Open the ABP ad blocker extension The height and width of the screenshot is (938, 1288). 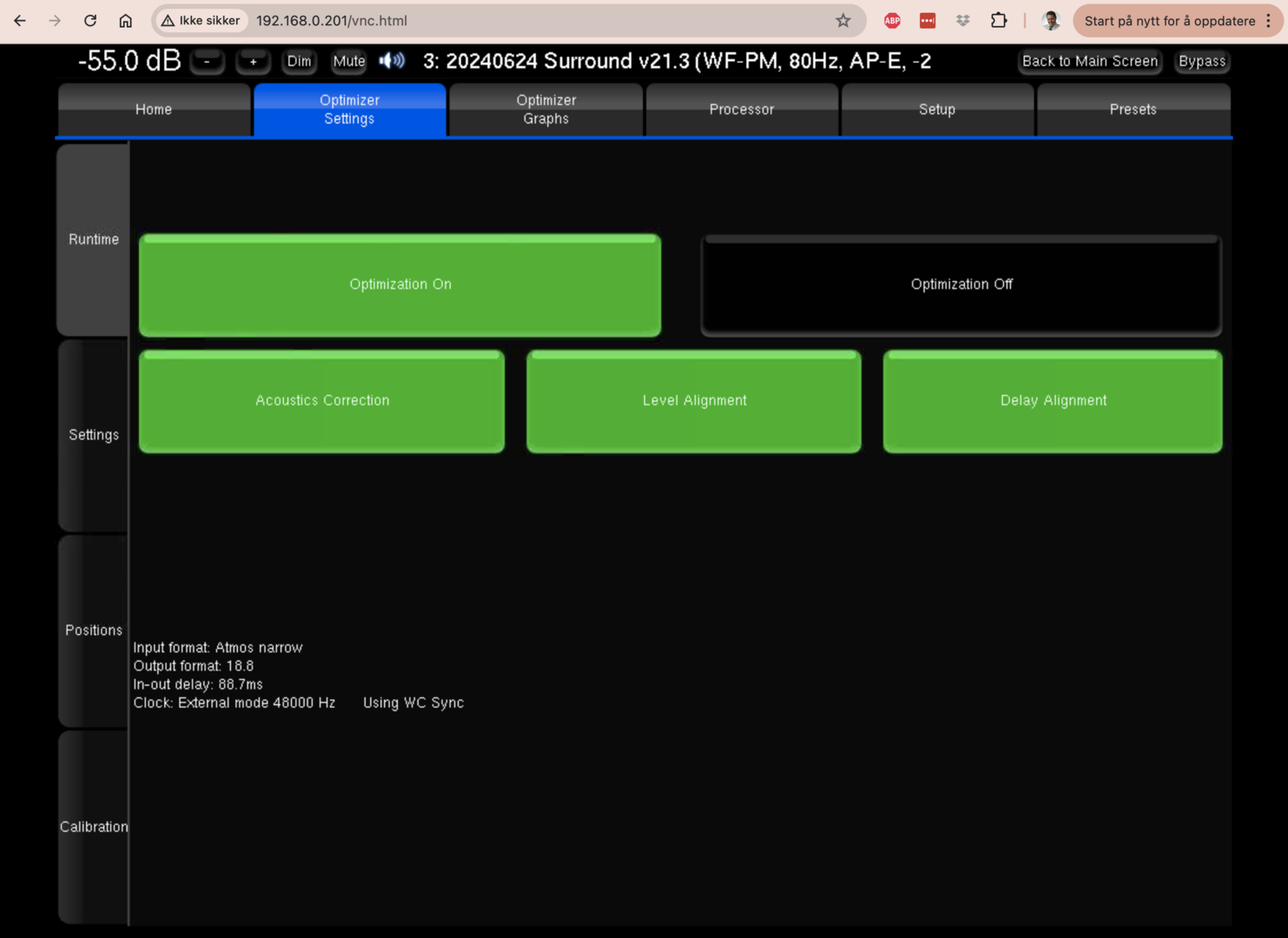[x=892, y=21]
